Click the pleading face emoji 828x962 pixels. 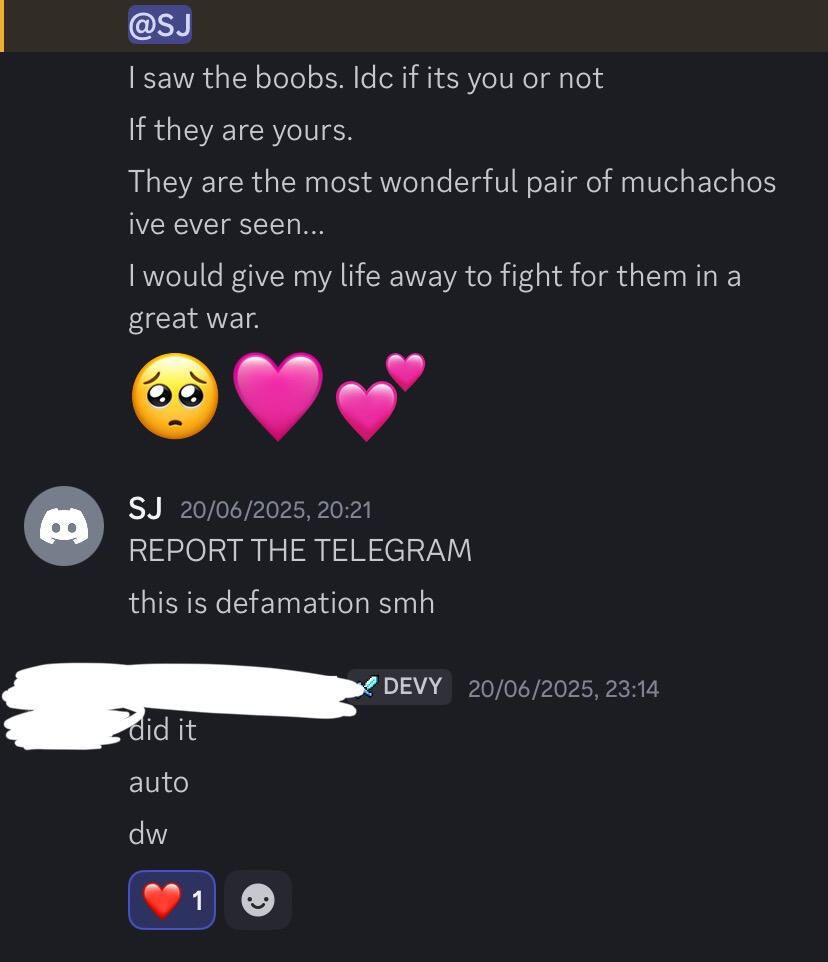(175, 396)
